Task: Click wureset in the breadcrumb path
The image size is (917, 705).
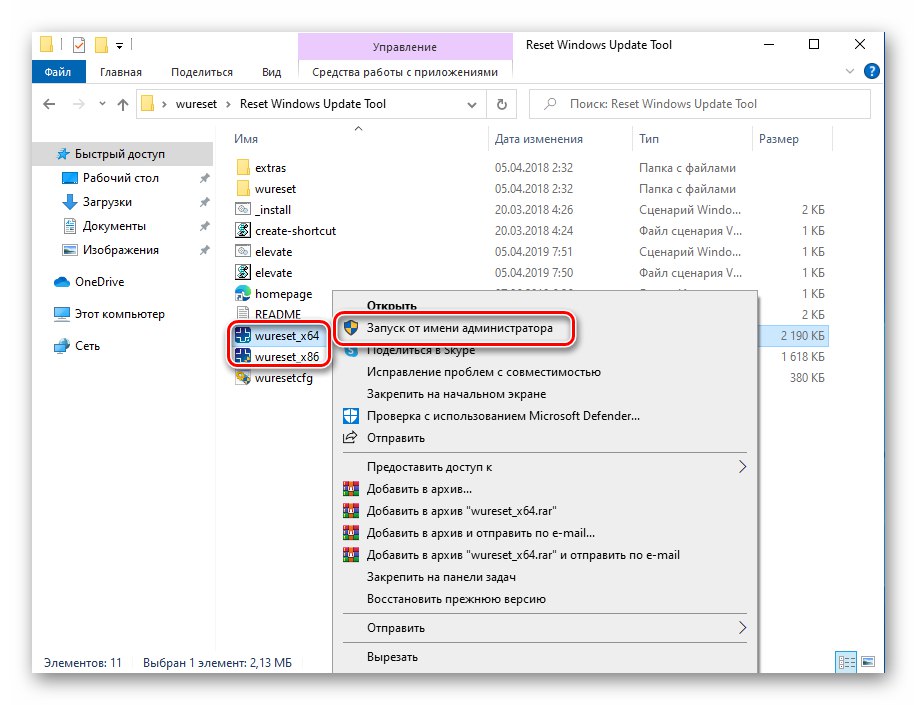Action: click(196, 104)
